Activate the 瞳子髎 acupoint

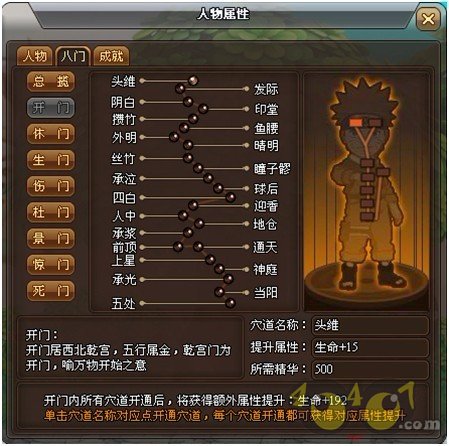click(x=272, y=169)
